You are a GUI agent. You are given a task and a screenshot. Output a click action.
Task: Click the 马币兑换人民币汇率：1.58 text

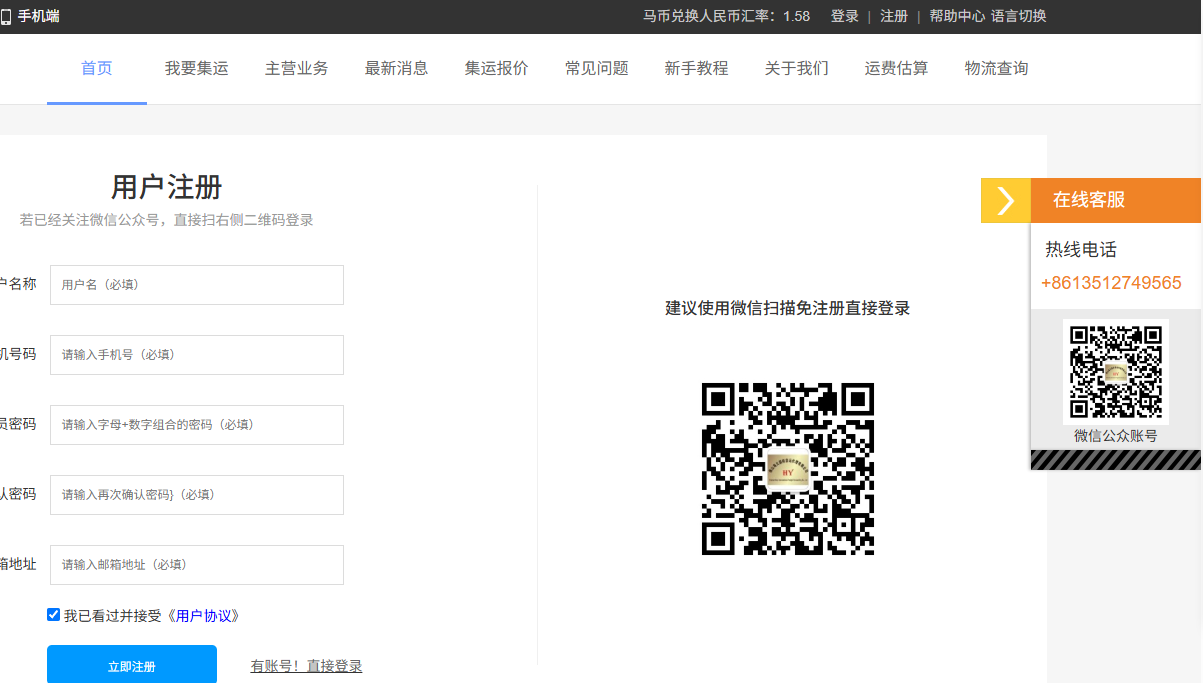(726, 16)
